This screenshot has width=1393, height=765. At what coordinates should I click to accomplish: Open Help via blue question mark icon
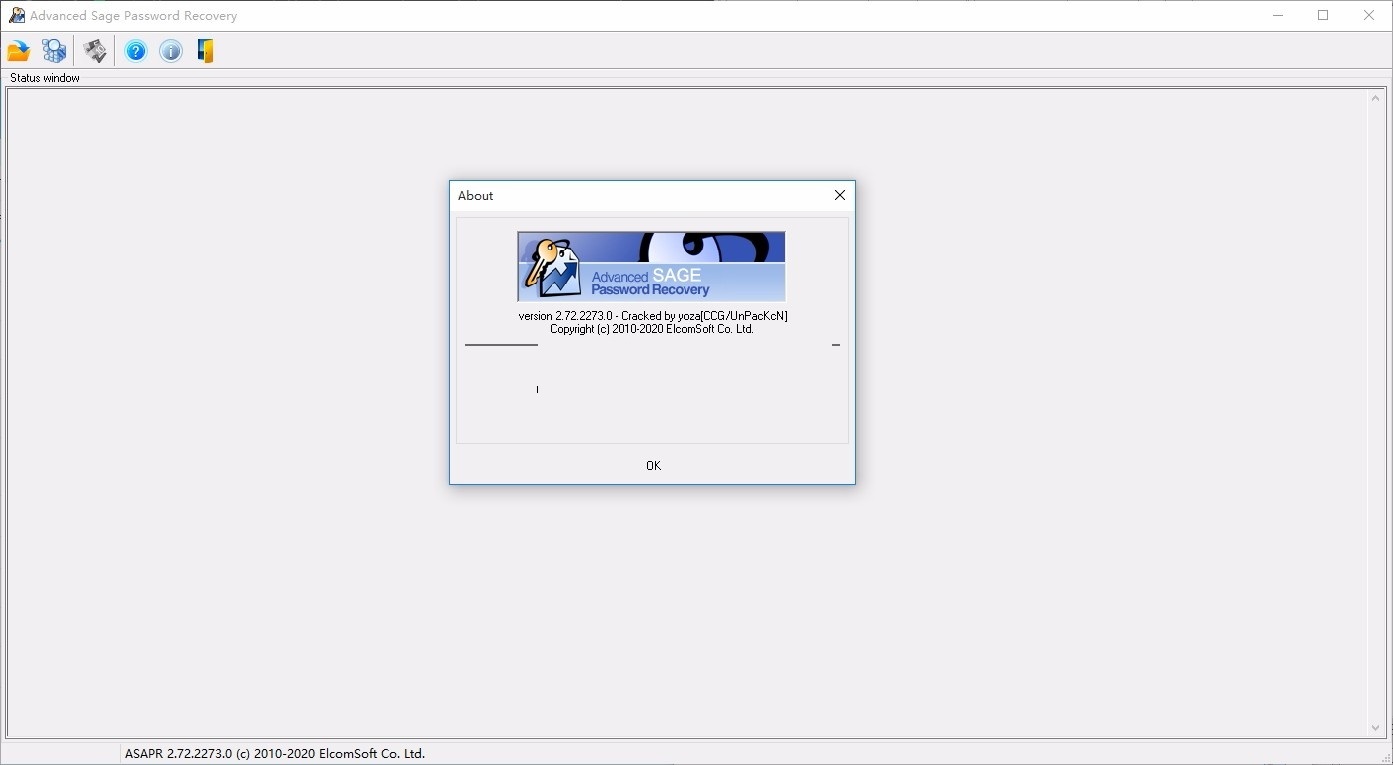(136, 51)
